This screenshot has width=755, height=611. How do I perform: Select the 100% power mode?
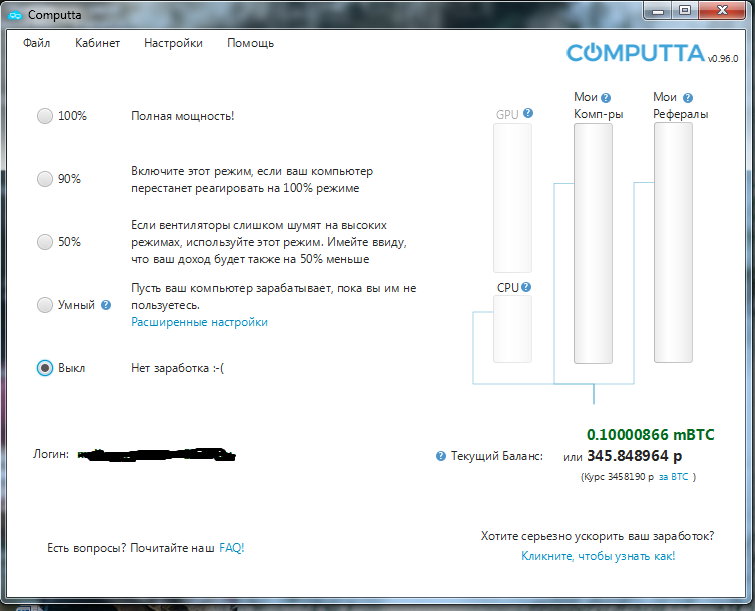pyautogui.click(x=45, y=116)
